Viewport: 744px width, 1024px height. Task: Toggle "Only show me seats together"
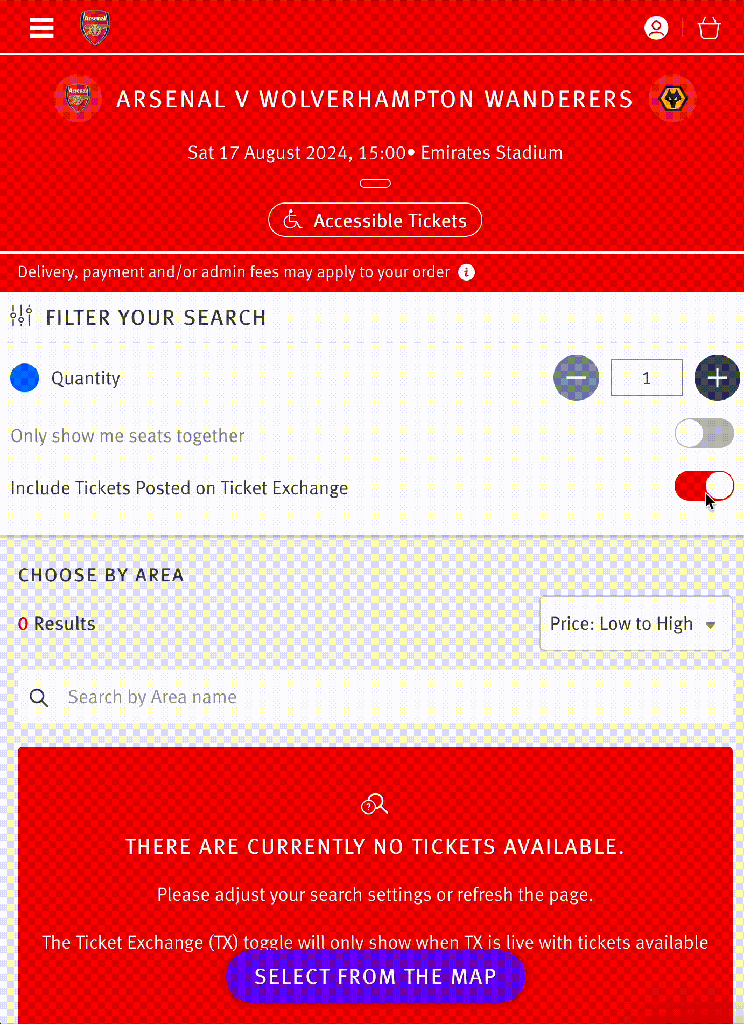(x=704, y=434)
